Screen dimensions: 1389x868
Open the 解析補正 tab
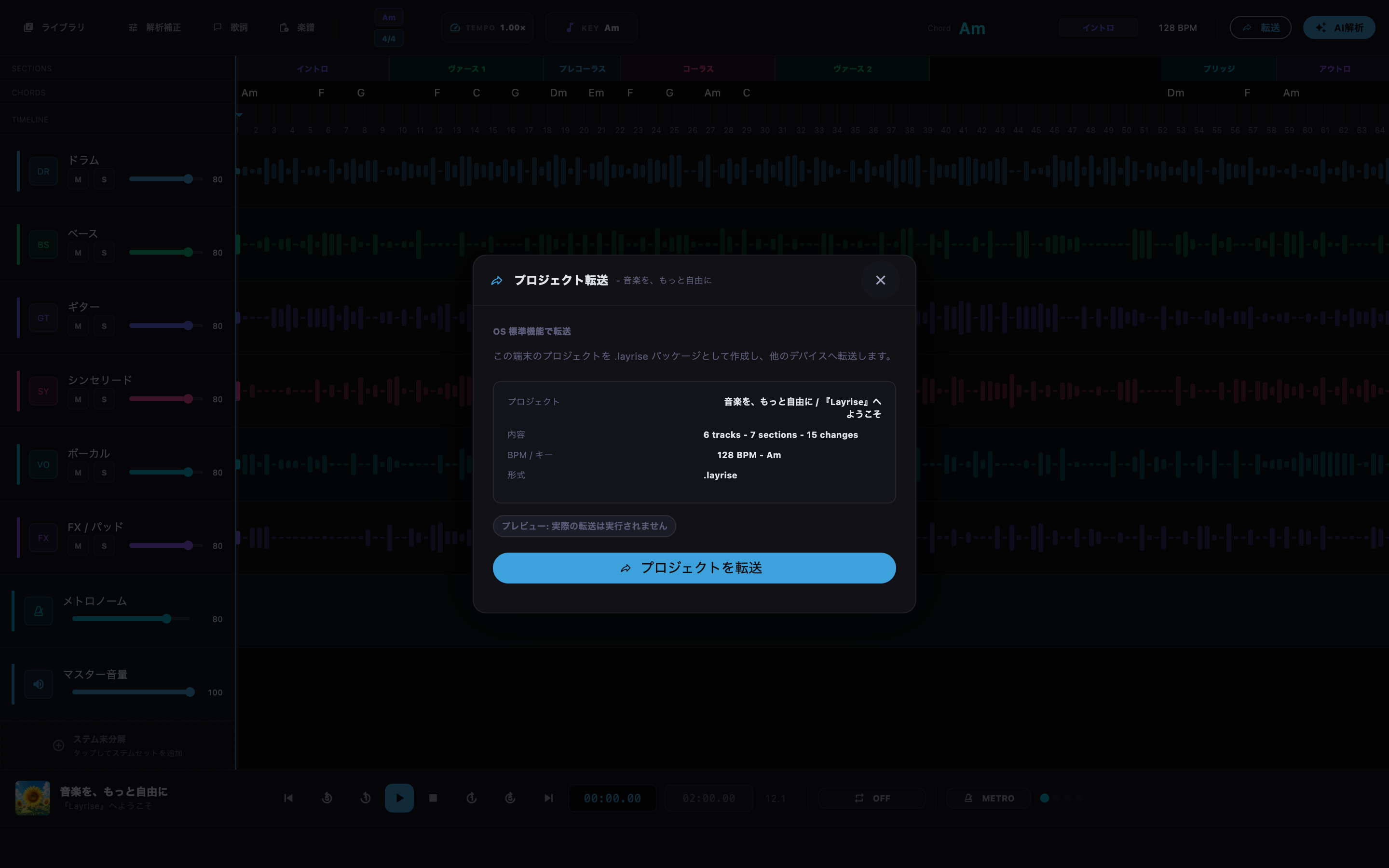[154, 27]
